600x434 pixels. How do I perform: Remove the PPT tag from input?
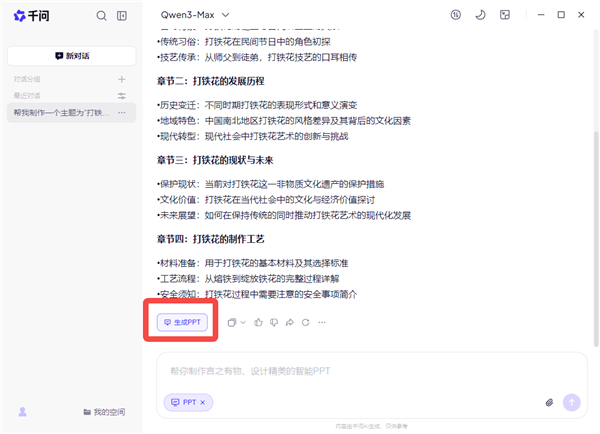point(202,402)
